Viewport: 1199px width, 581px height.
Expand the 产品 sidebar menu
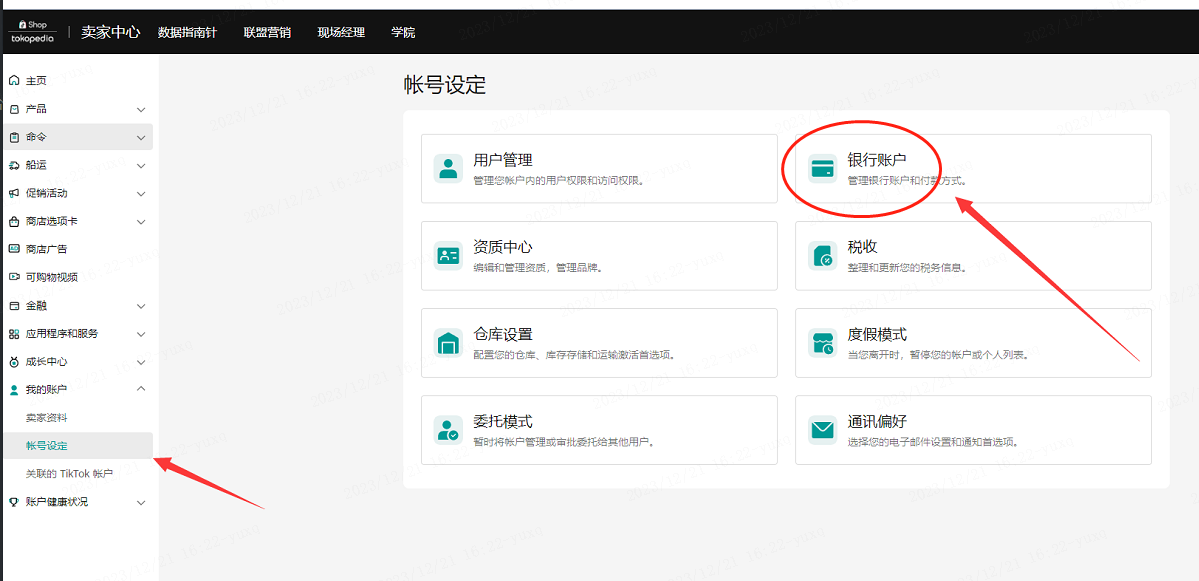[141, 109]
